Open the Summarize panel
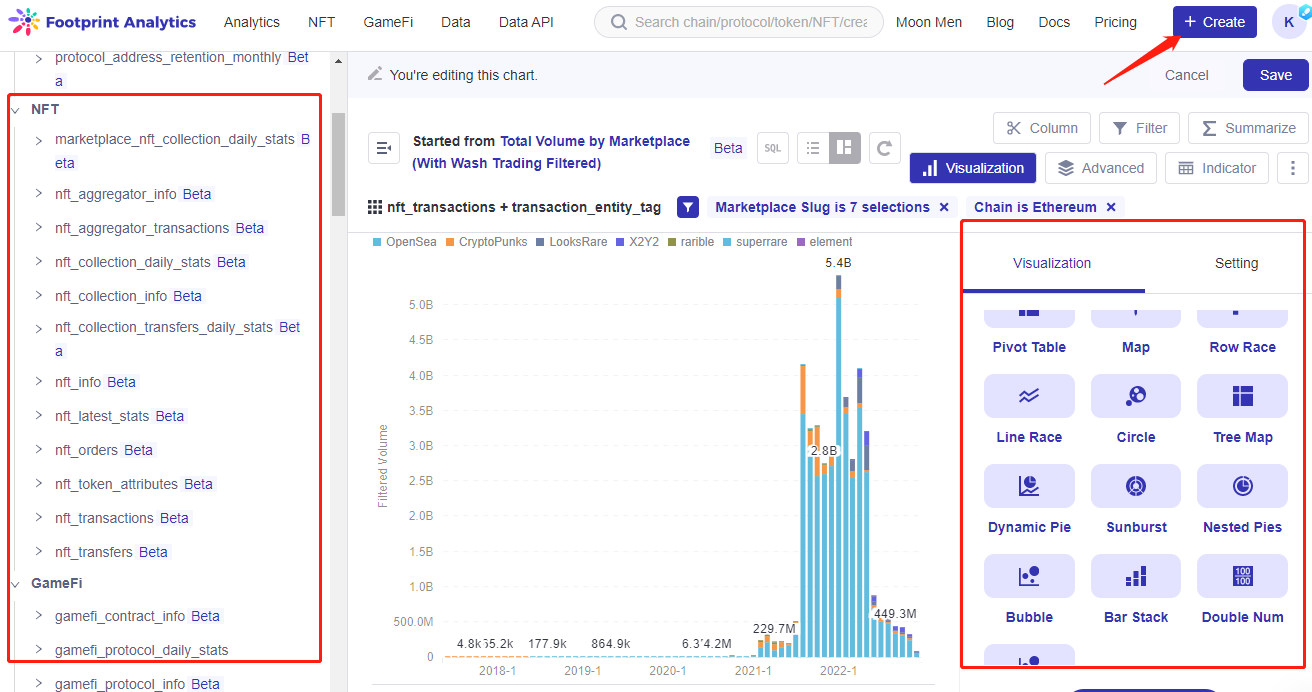Viewport: 1312px width, 692px height. point(1247,128)
